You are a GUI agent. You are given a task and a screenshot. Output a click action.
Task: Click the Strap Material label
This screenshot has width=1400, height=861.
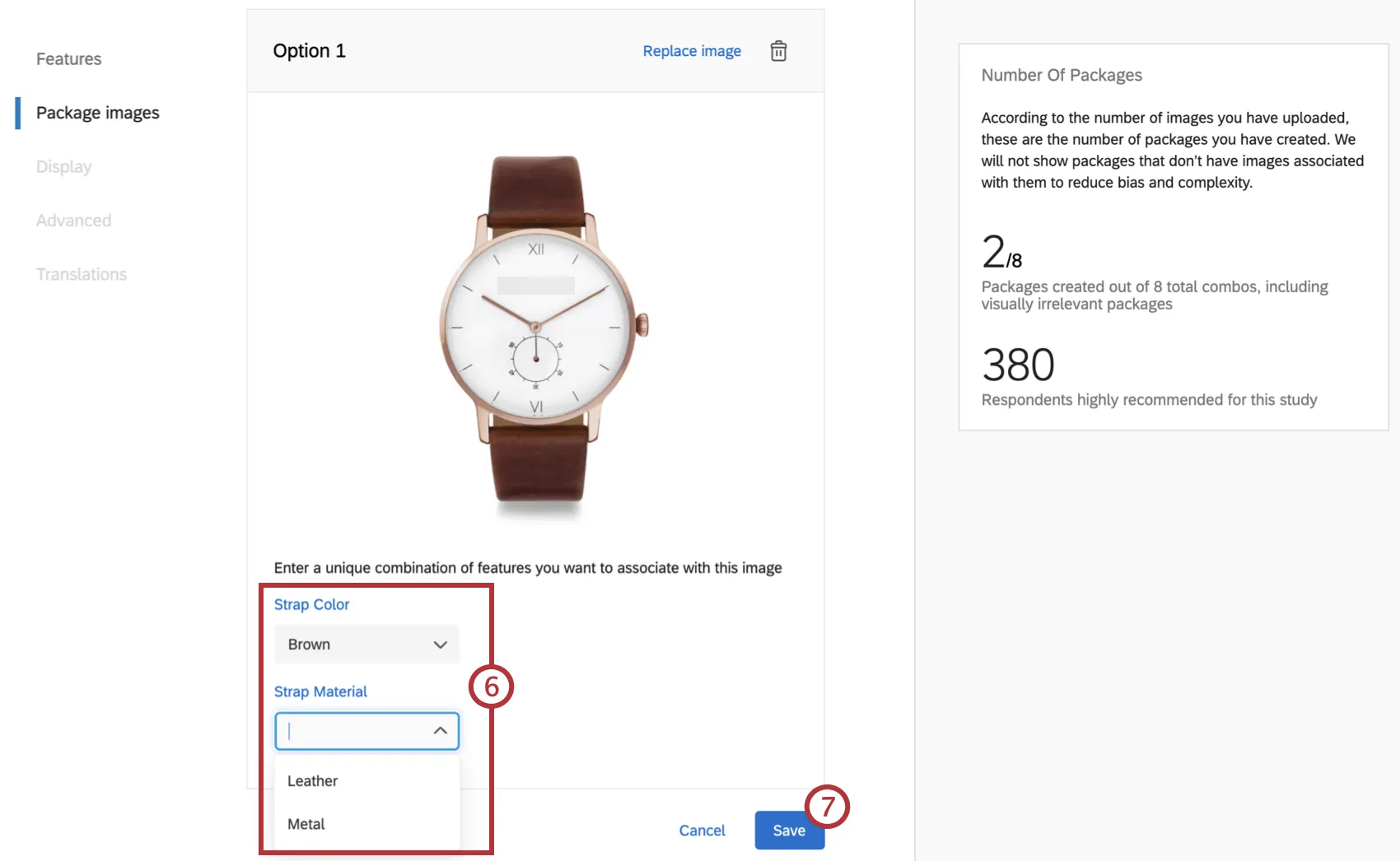pyautogui.click(x=320, y=691)
